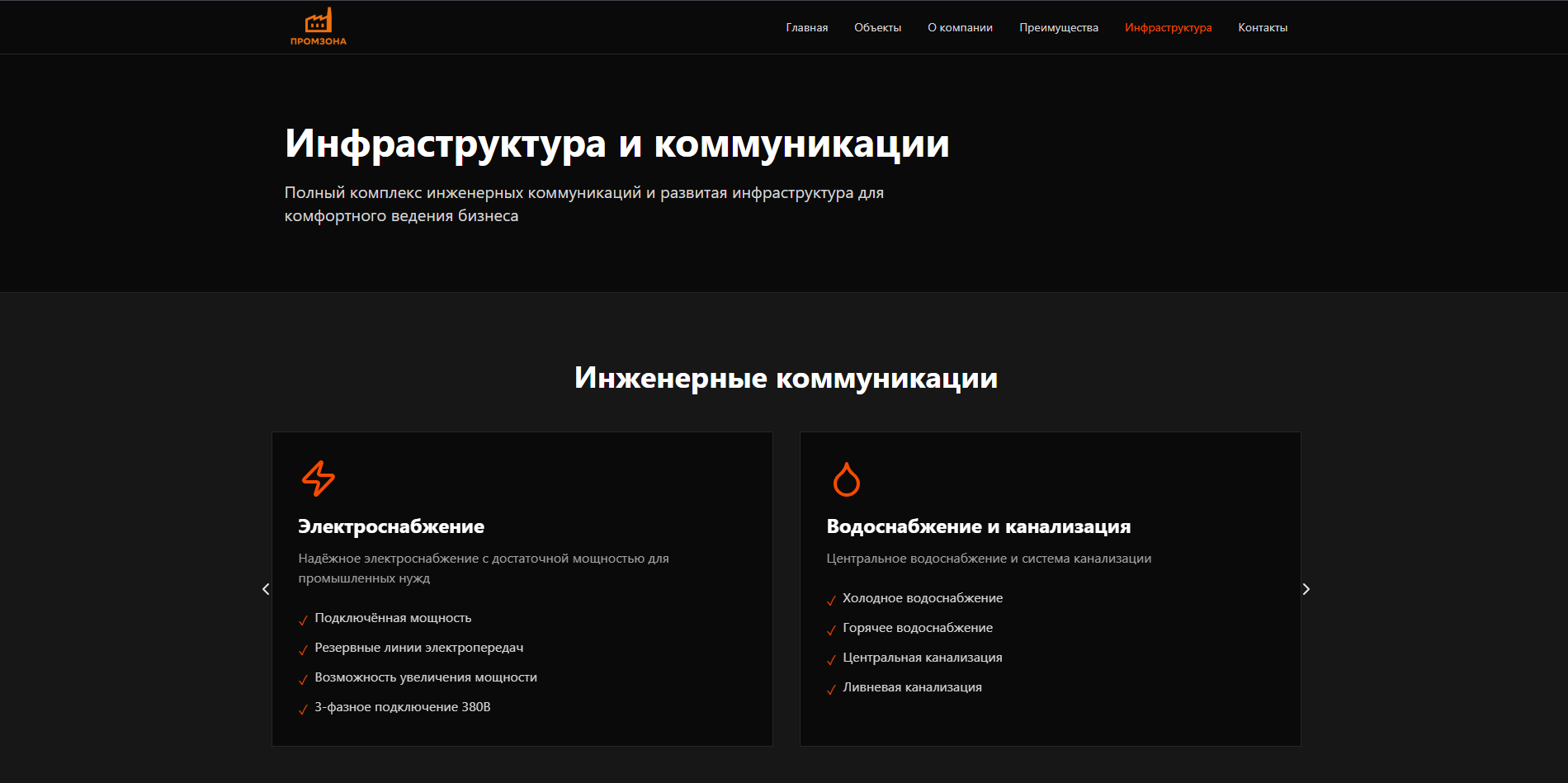The image size is (1568, 783).
Task: Click checkmark beside Подключённая мощность
Action: click(x=303, y=620)
